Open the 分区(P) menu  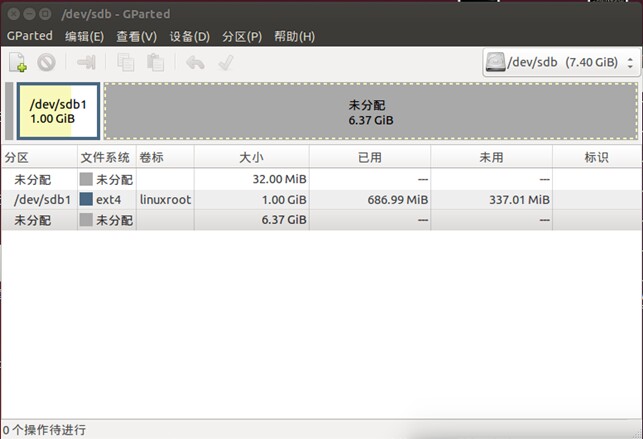(x=241, y=36)
